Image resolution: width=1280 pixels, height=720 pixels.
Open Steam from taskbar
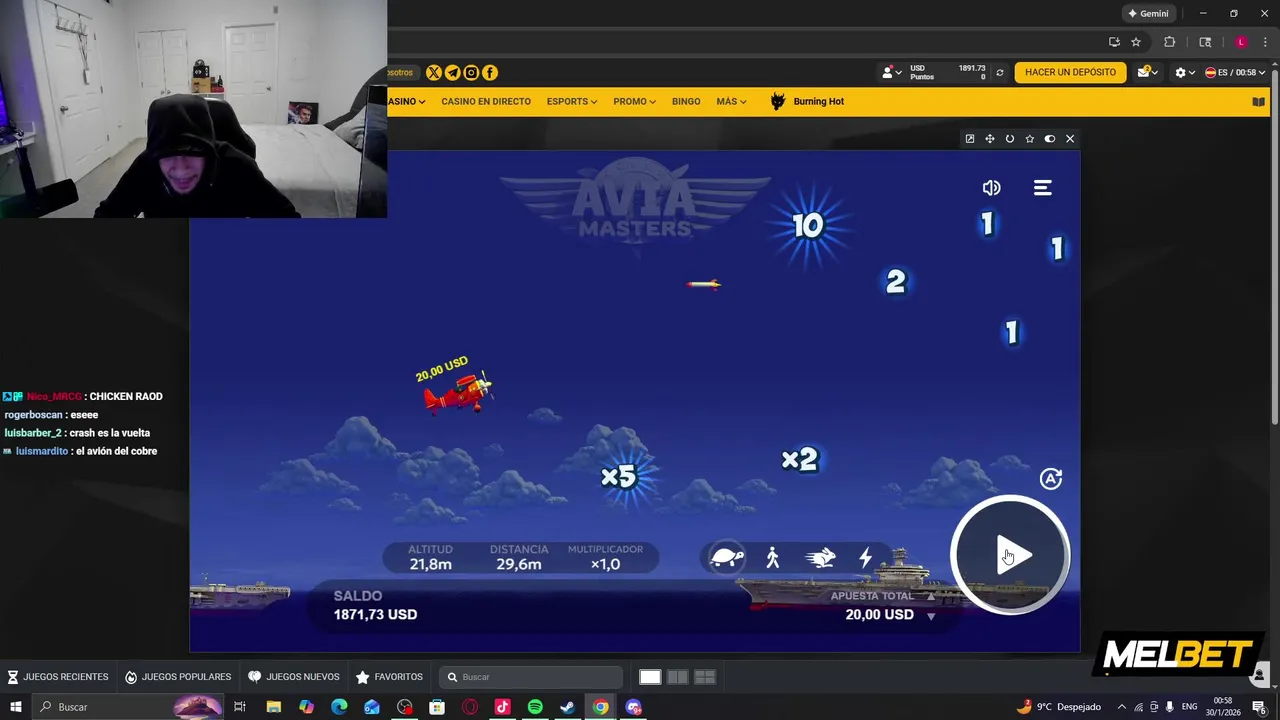tap(567, 707)
